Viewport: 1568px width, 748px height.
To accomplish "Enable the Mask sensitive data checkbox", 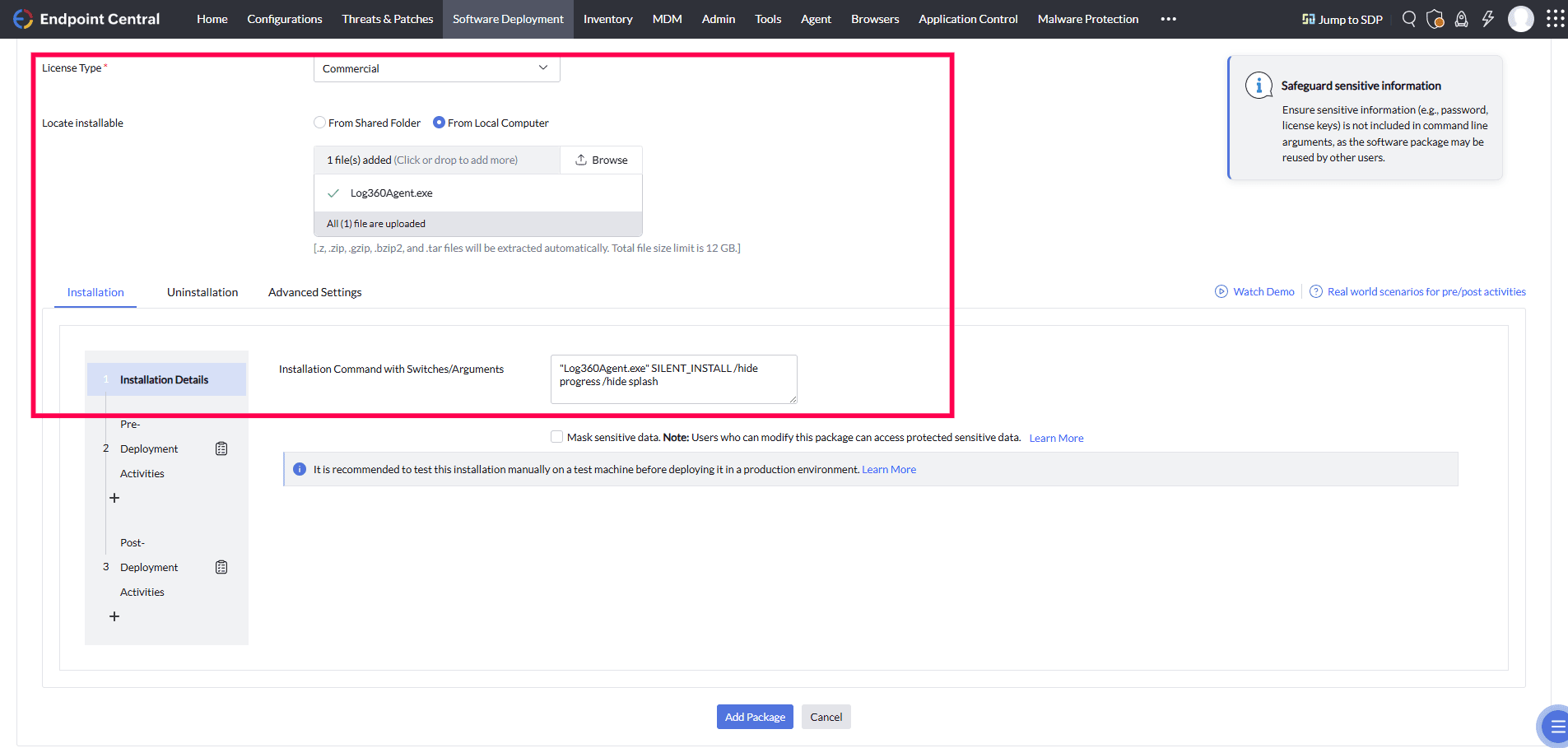I will click(x=557, y=437).
